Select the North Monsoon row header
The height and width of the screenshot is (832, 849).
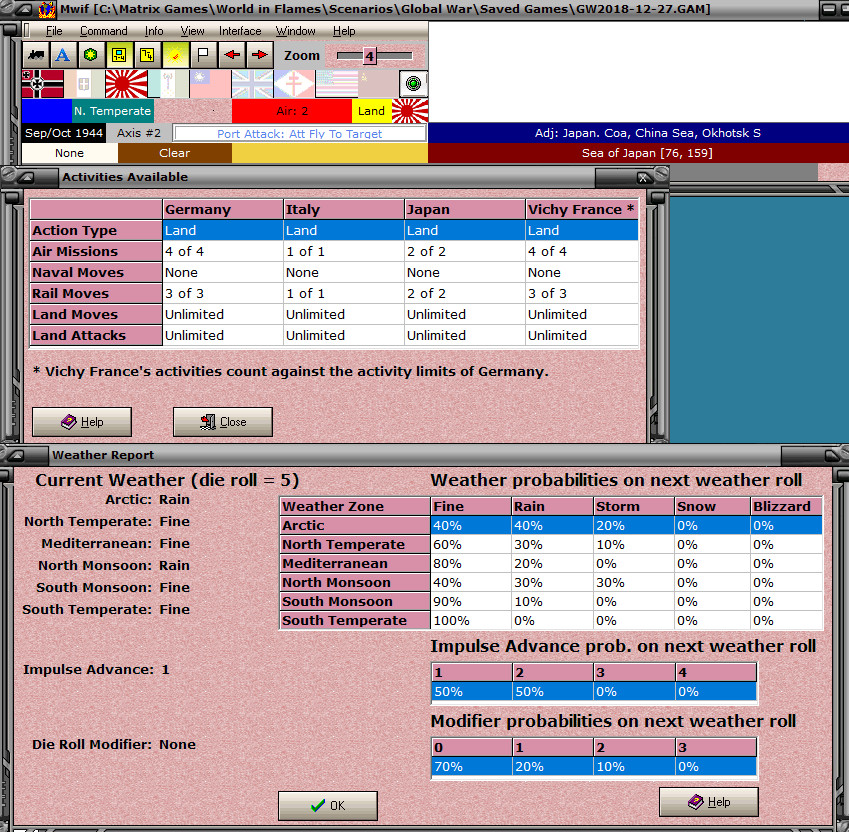[x=355, y=582]
